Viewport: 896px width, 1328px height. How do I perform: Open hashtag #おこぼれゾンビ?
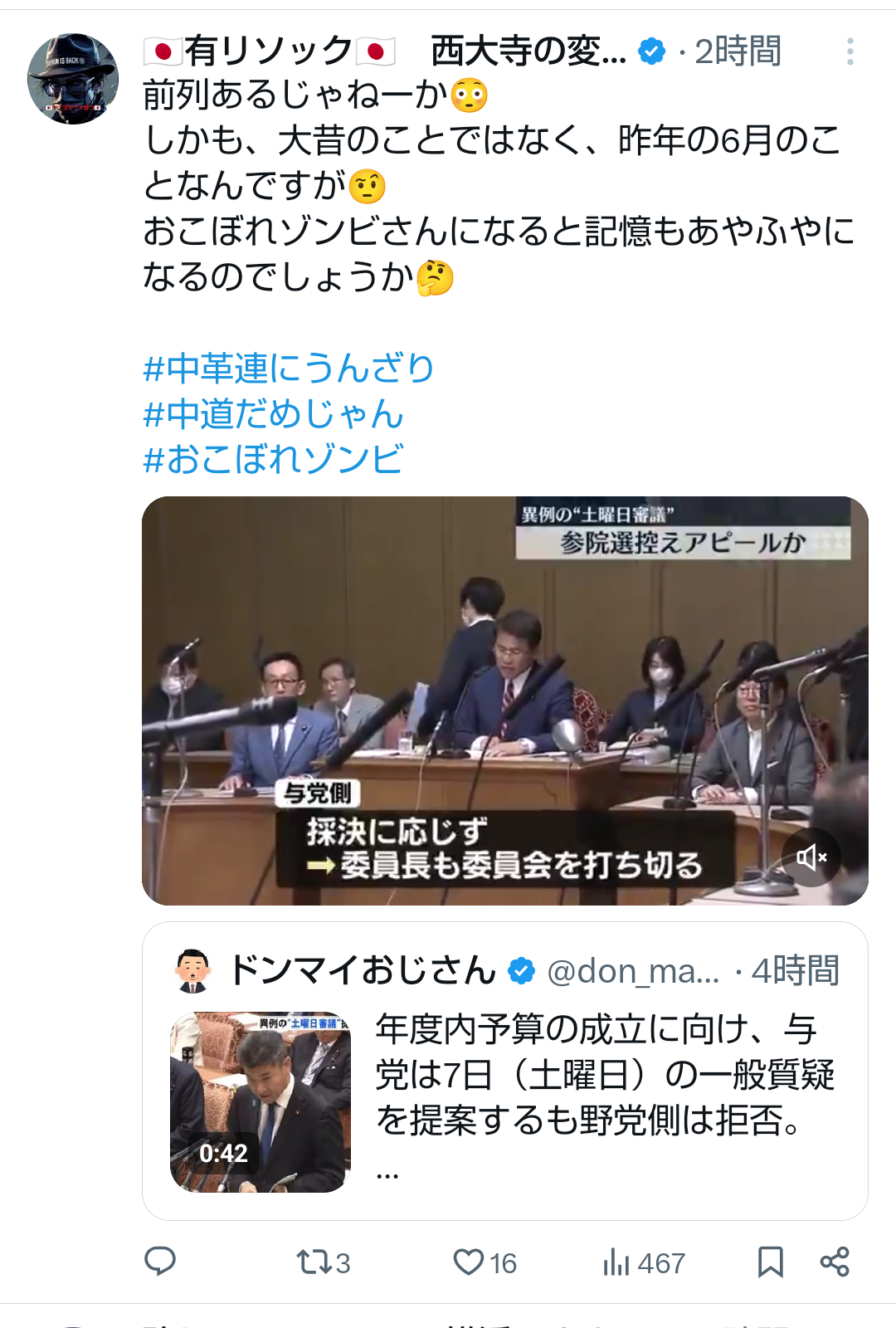[x=273, y=459]
